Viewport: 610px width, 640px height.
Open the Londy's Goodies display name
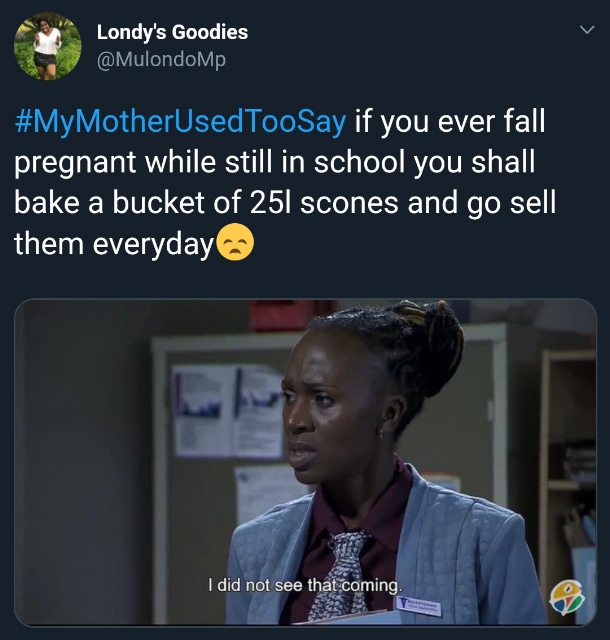[172, 32]
